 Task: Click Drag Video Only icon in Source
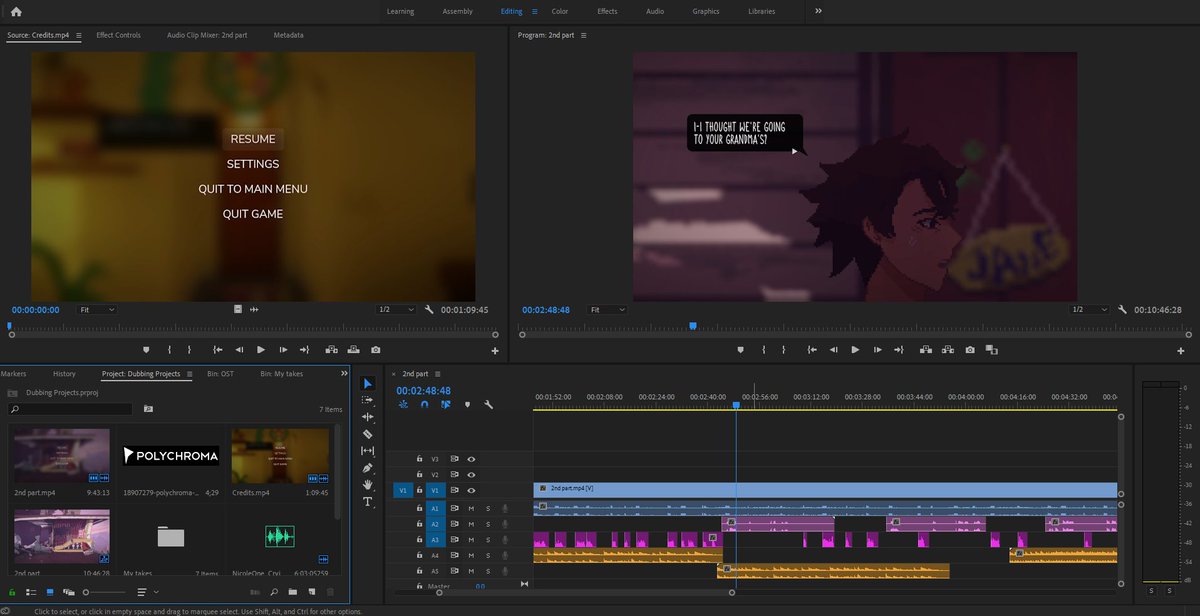[238, 310]
